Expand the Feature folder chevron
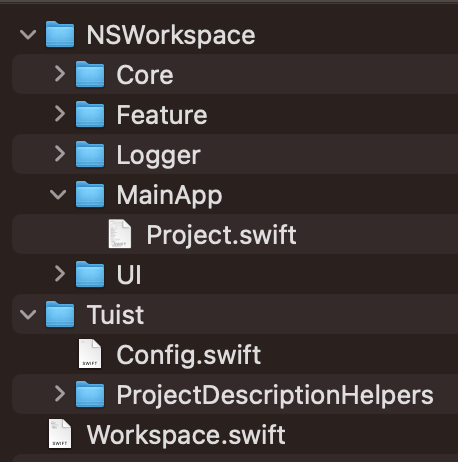458x462 pixels. [x=60, y=114]
